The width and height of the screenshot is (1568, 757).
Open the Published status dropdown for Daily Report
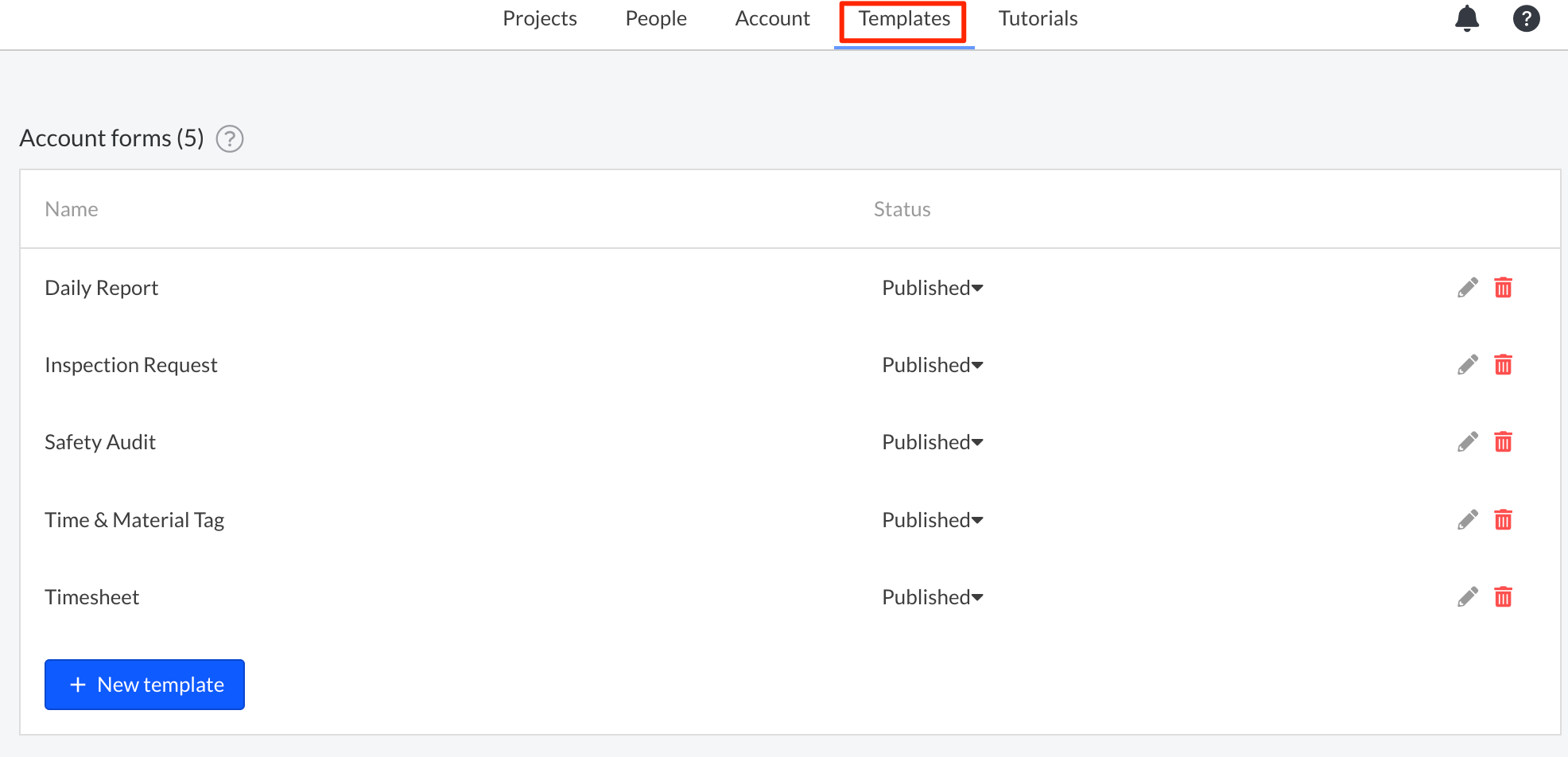tap(932, 287)
